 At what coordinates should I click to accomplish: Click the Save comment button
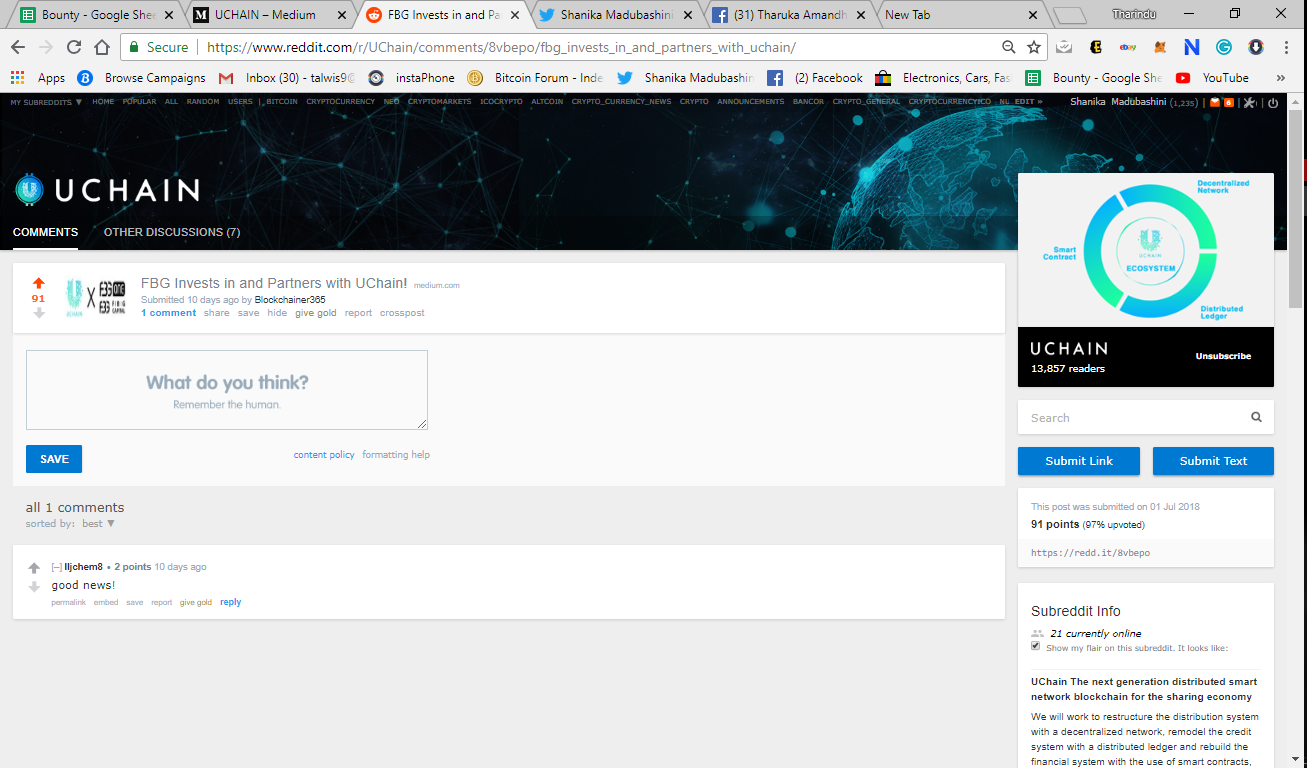[x=54, y=459]
